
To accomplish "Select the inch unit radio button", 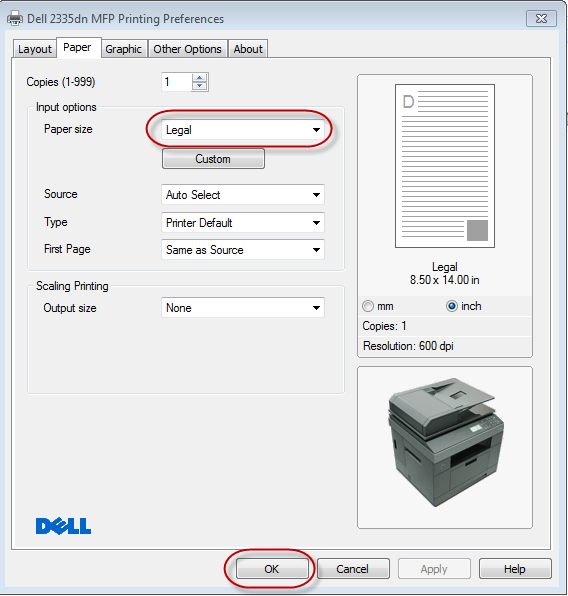I will (452, 306).
